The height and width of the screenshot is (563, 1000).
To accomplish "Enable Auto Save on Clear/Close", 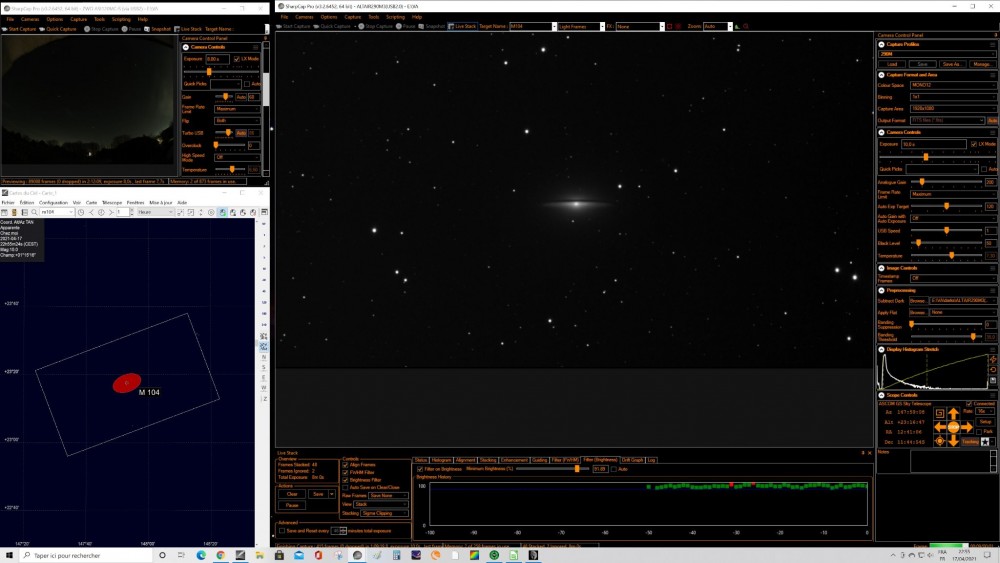I will pos(345,488).
